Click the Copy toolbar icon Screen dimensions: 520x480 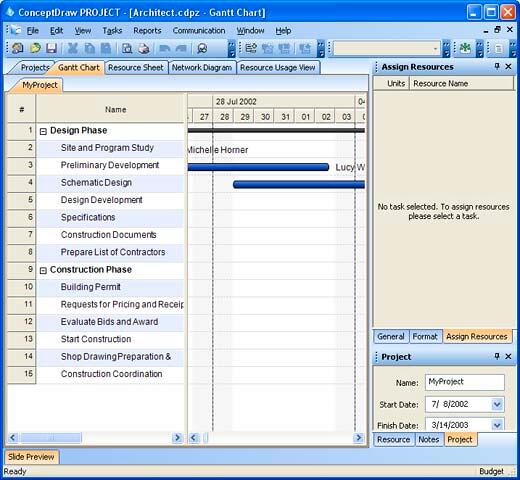89,48
